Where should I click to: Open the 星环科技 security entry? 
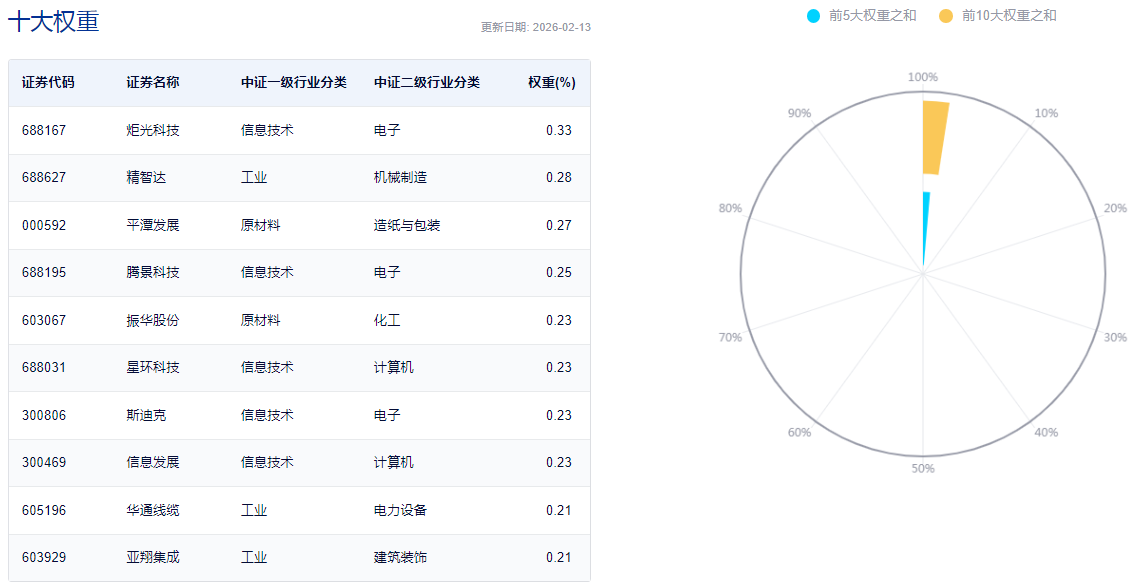point(153,368)
